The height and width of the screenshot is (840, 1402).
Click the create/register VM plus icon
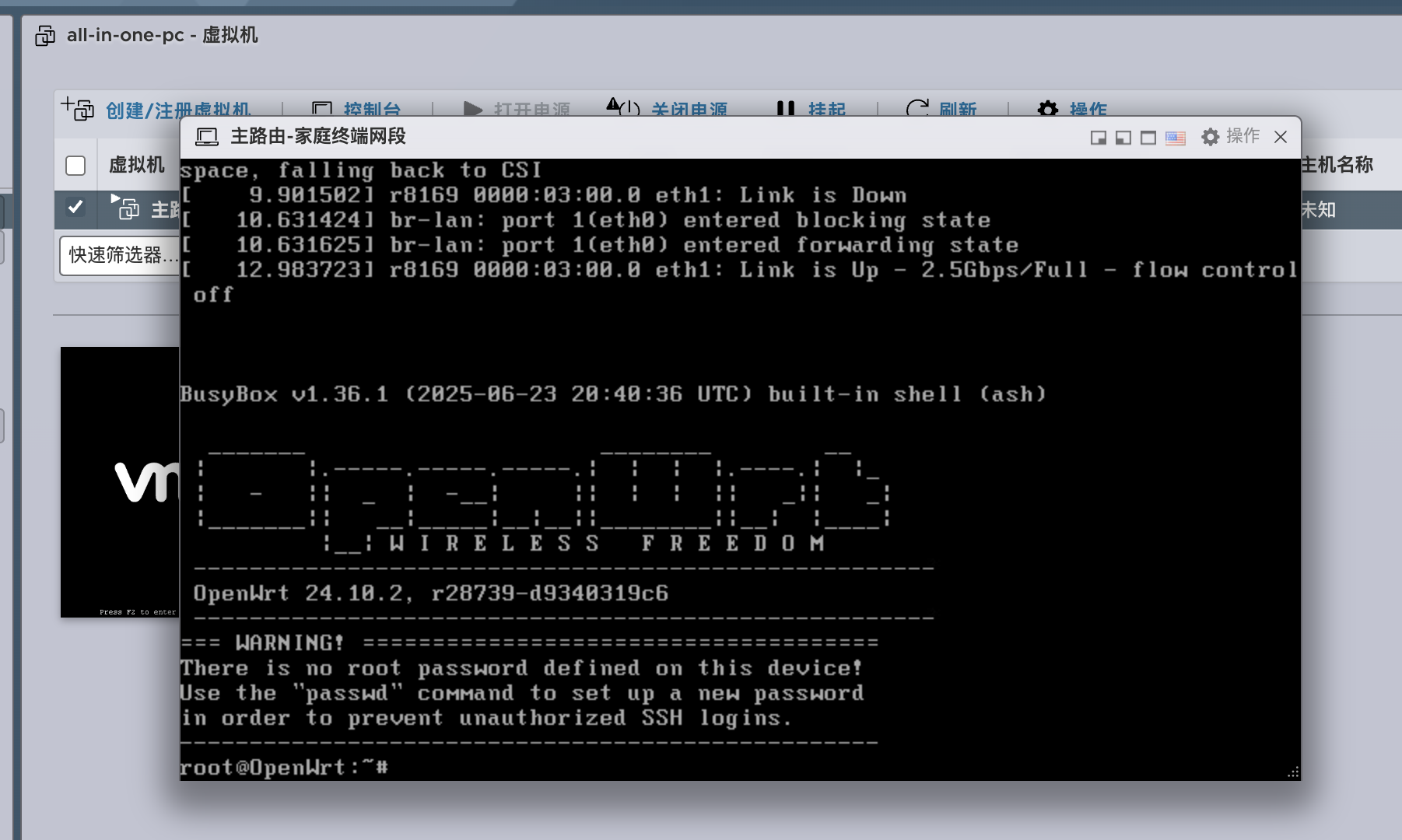tap(78, 108)
